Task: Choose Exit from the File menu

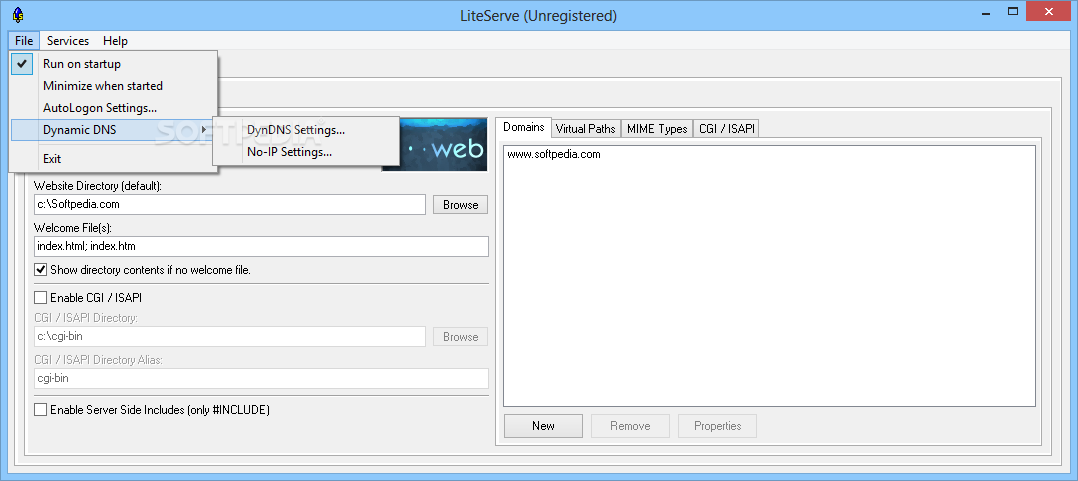Action: click(x=114, y=159)
